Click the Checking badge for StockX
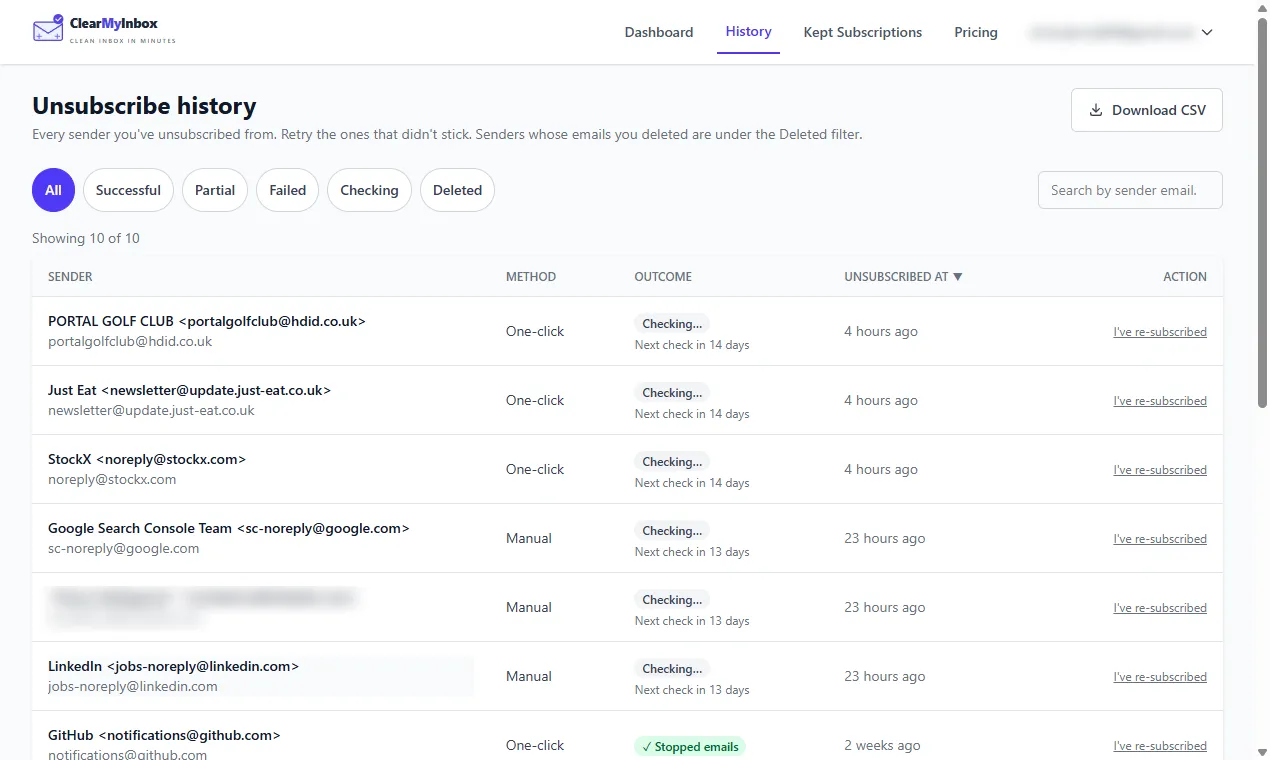This screenshot has width=1270, height=760. tap(672, 462)
